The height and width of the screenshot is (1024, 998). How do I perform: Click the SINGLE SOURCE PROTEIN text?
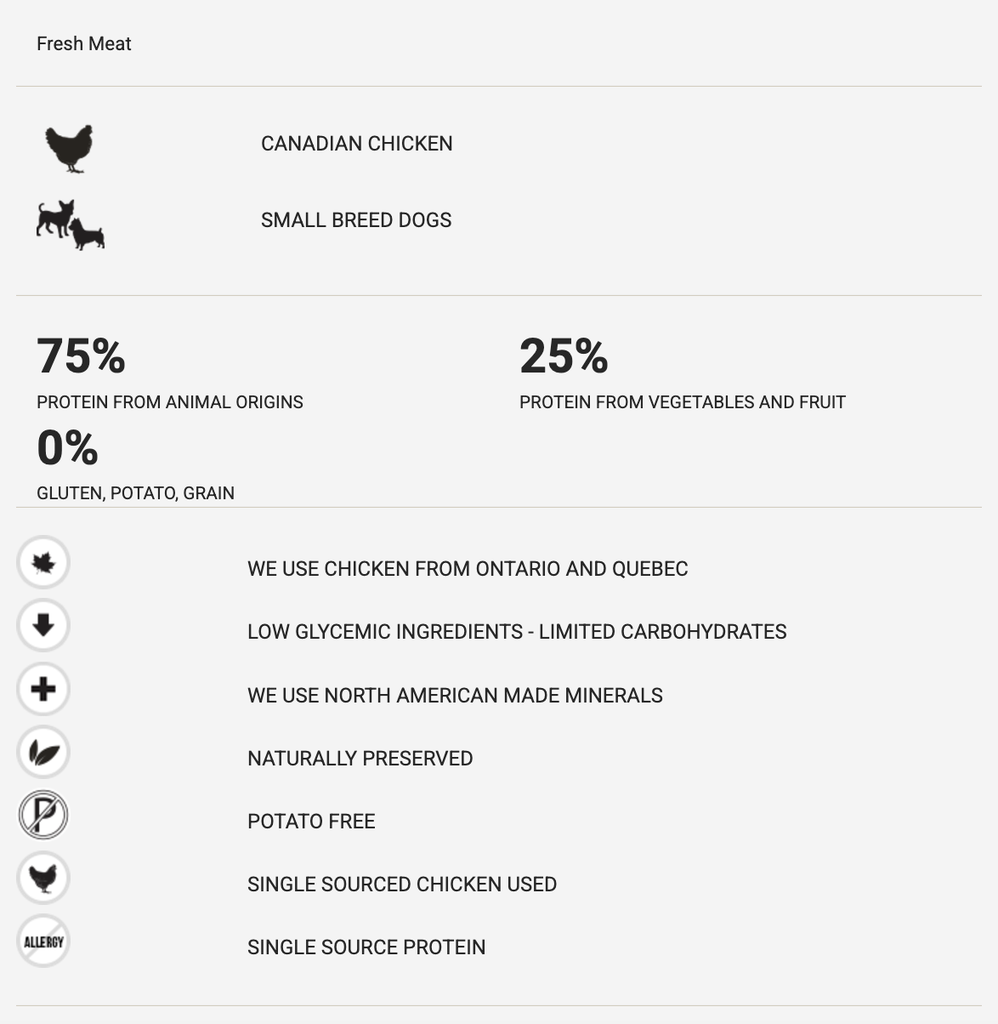click(366, 947)
